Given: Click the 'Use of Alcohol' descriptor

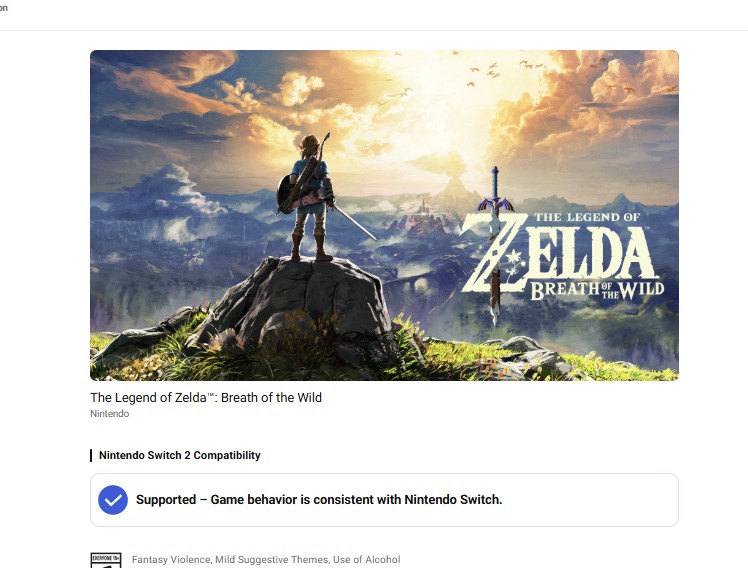Looking at the screenshot, I should click(x=366, y=559).
